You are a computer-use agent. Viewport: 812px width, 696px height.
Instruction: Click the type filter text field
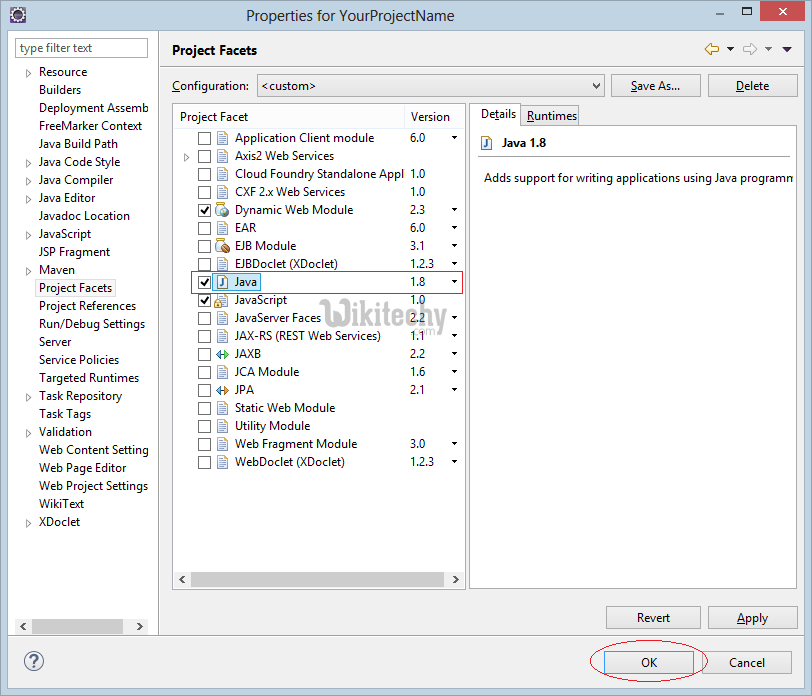click(82, 48)
